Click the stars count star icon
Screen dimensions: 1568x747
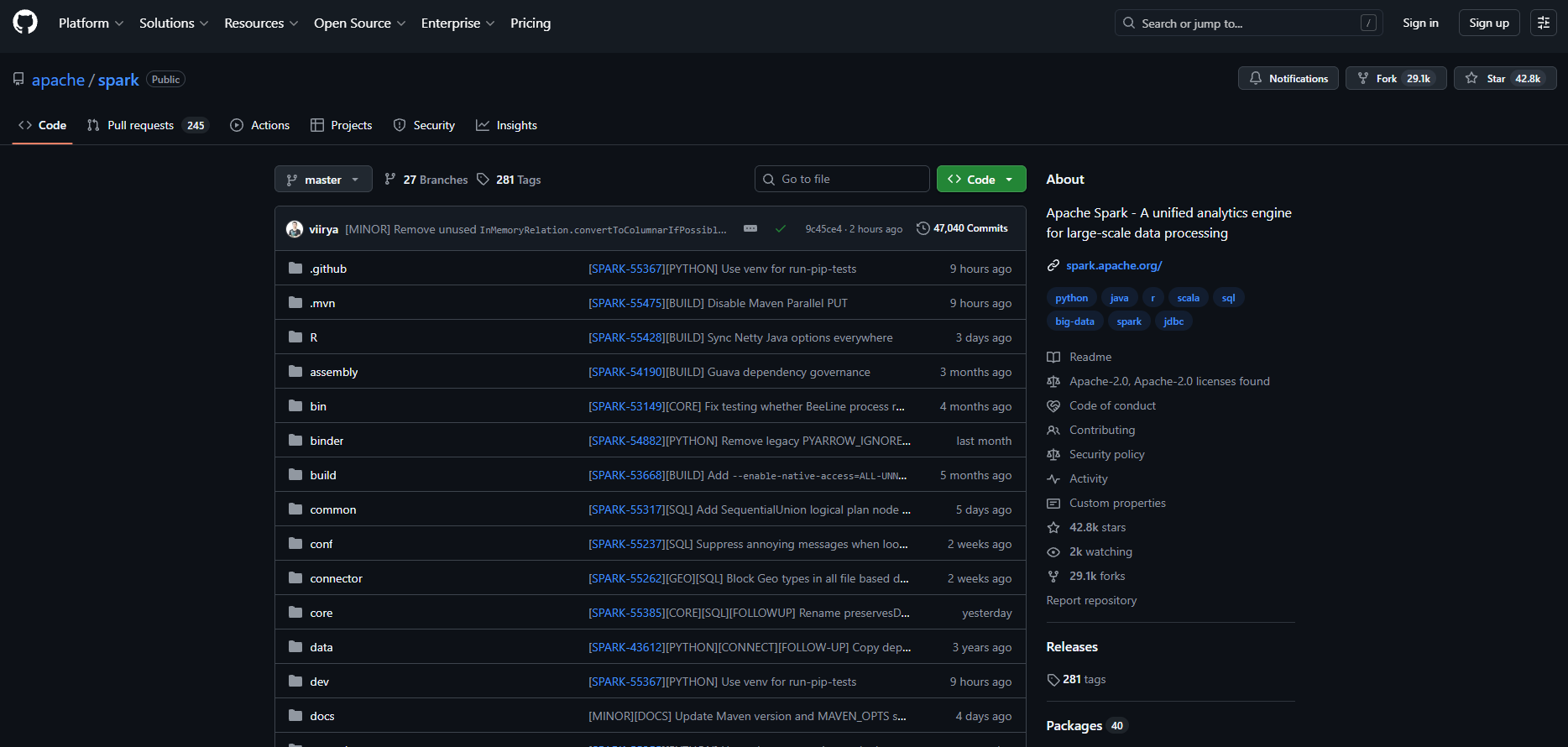point(1053,527)
